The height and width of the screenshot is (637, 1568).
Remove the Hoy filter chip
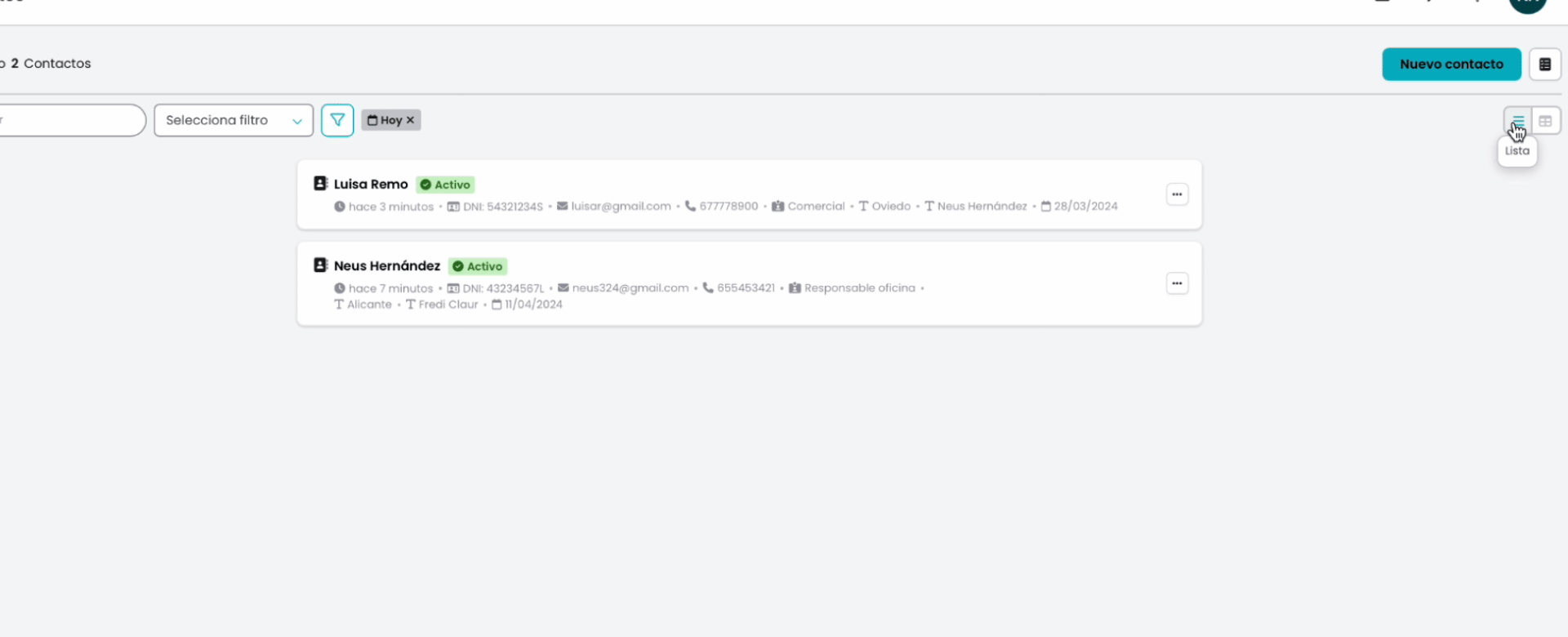pyautogui.click(x=410, y=120)
